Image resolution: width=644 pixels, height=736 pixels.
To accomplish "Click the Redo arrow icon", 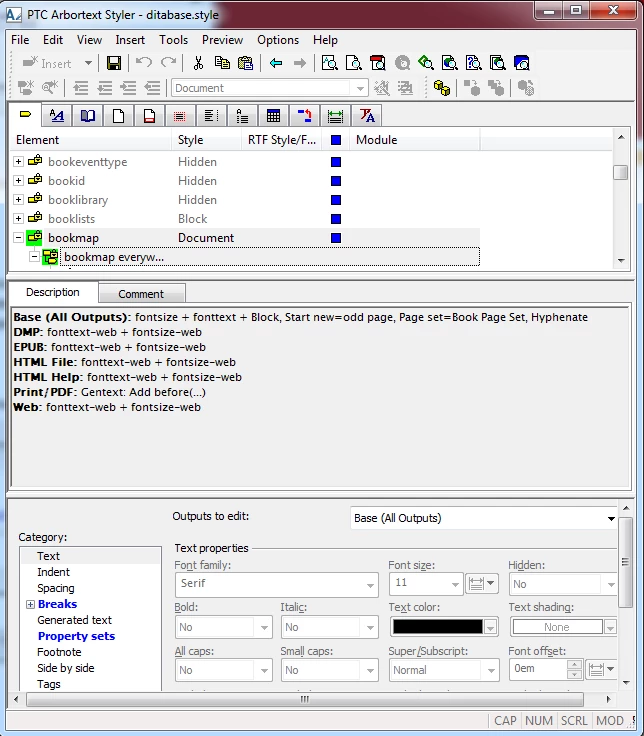I will tap(168, 62).
